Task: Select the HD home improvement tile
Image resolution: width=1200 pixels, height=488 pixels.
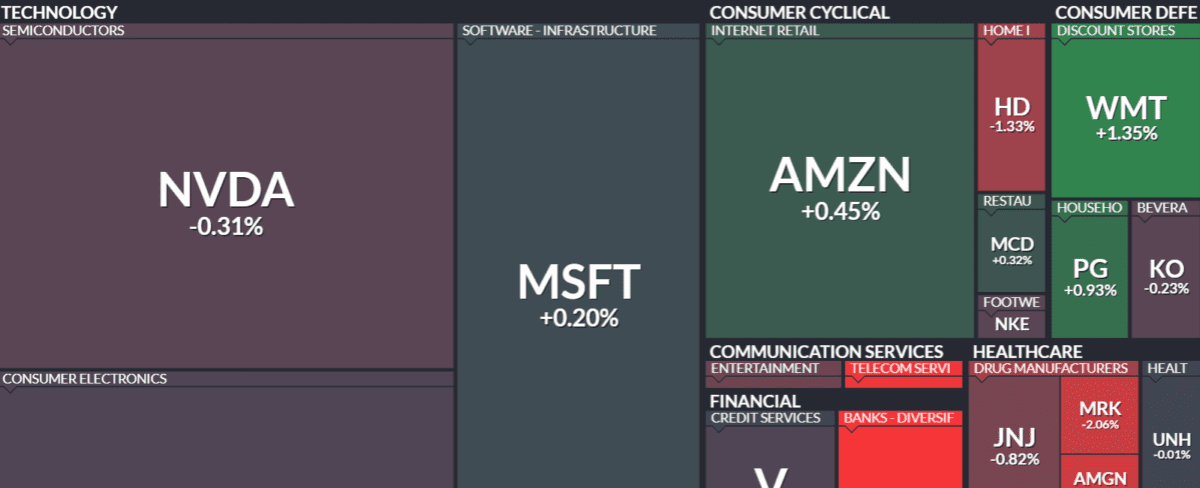Action: tap(1011, 113)
